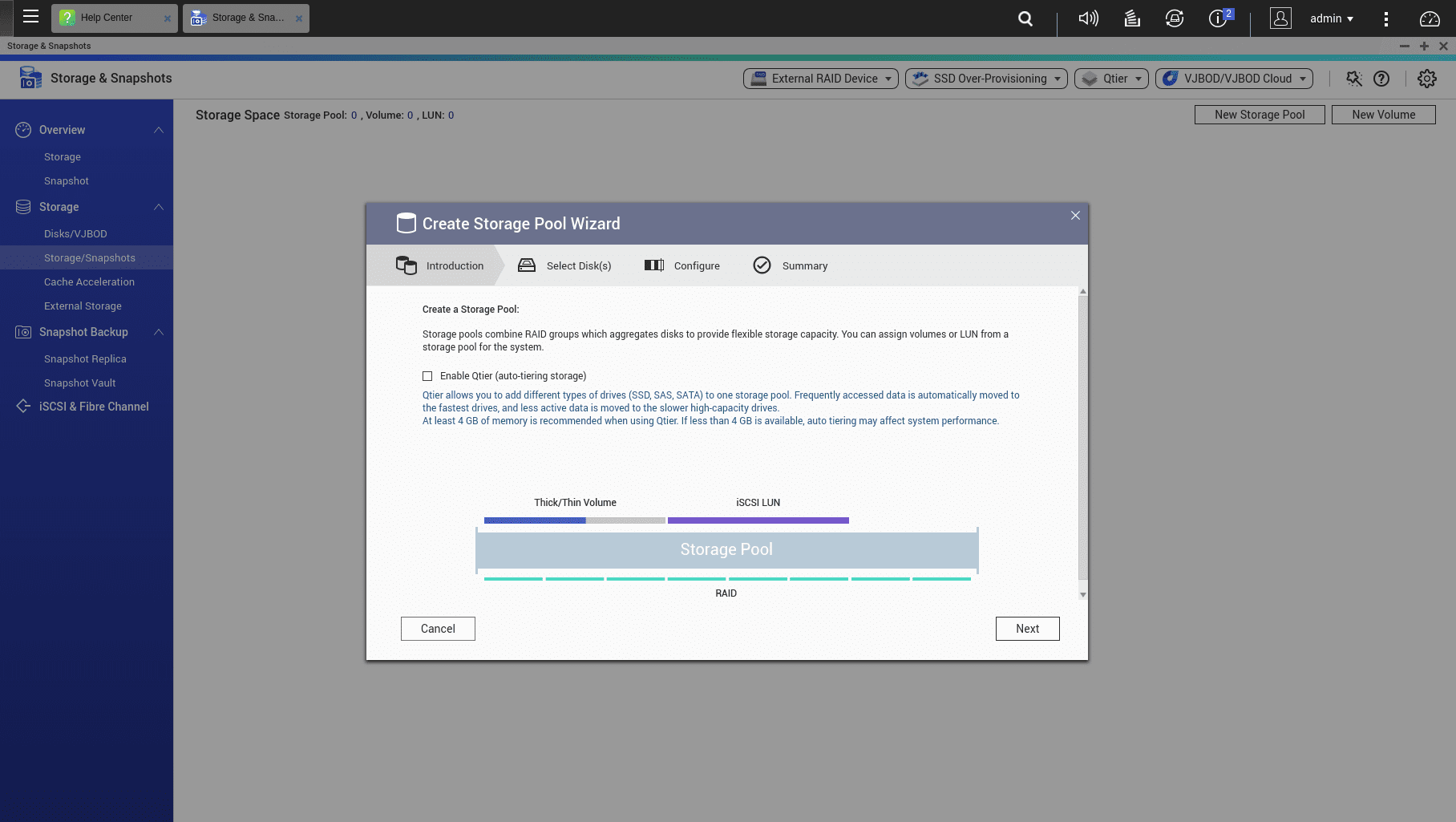Screen dimensions: 1456x822
Task: Open External RAID Device dropdown
Action: click(x=821, y=79)
